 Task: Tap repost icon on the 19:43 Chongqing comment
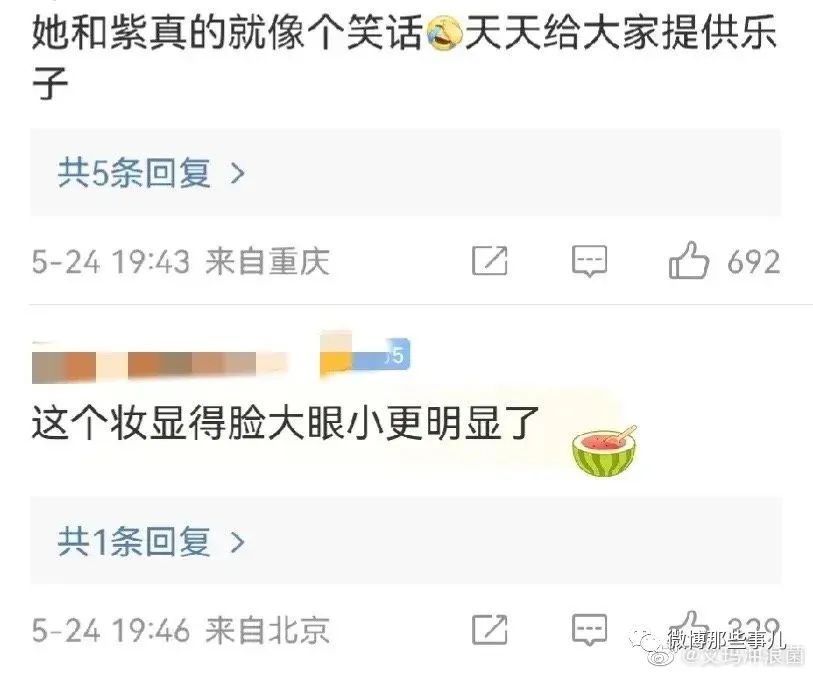[490, 260]
